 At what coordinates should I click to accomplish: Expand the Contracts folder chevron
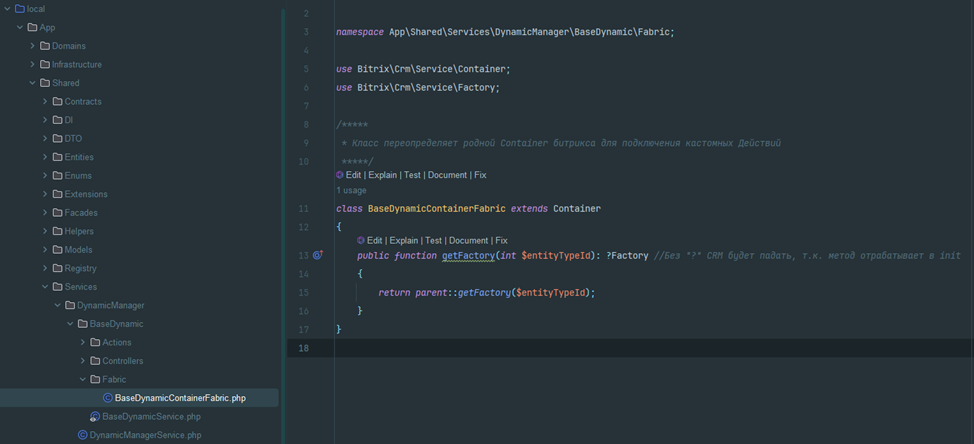click(x=45, y=101)
